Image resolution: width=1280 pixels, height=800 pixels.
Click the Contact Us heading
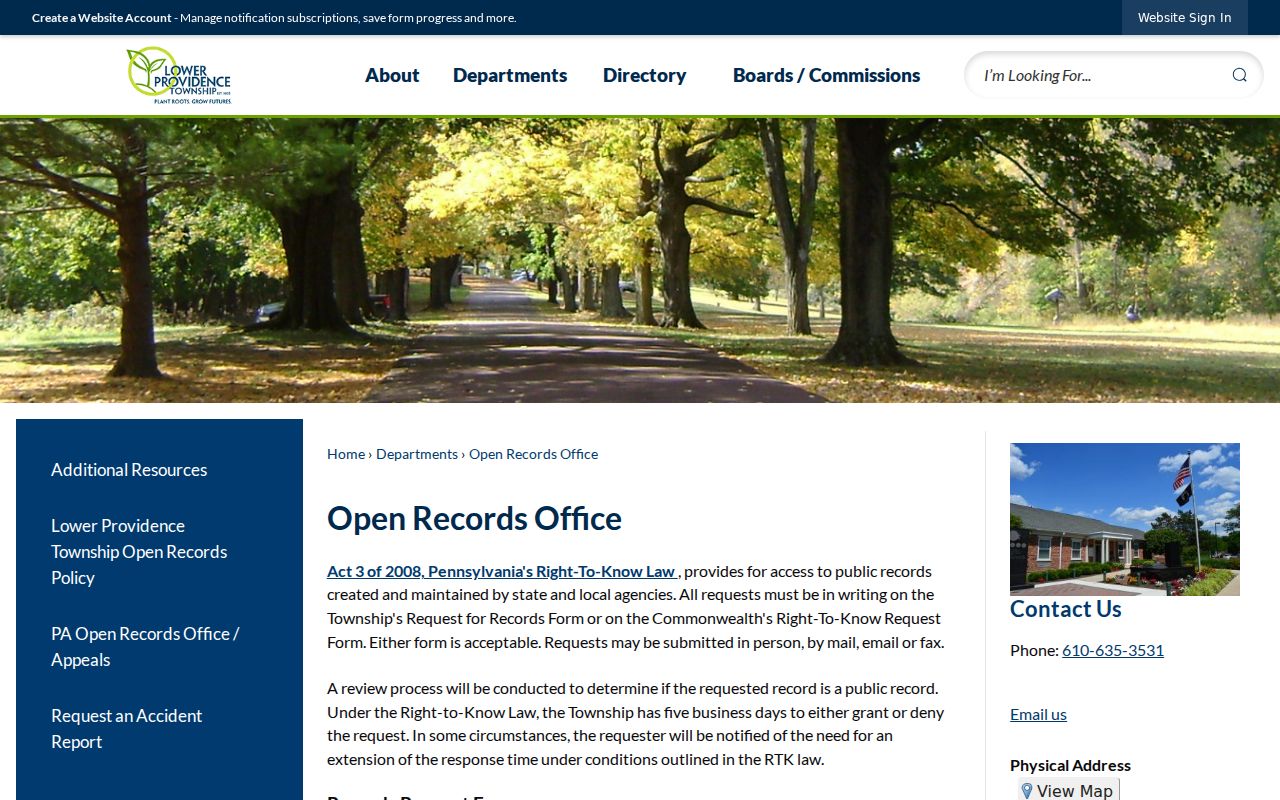(x=1066, y=609)
